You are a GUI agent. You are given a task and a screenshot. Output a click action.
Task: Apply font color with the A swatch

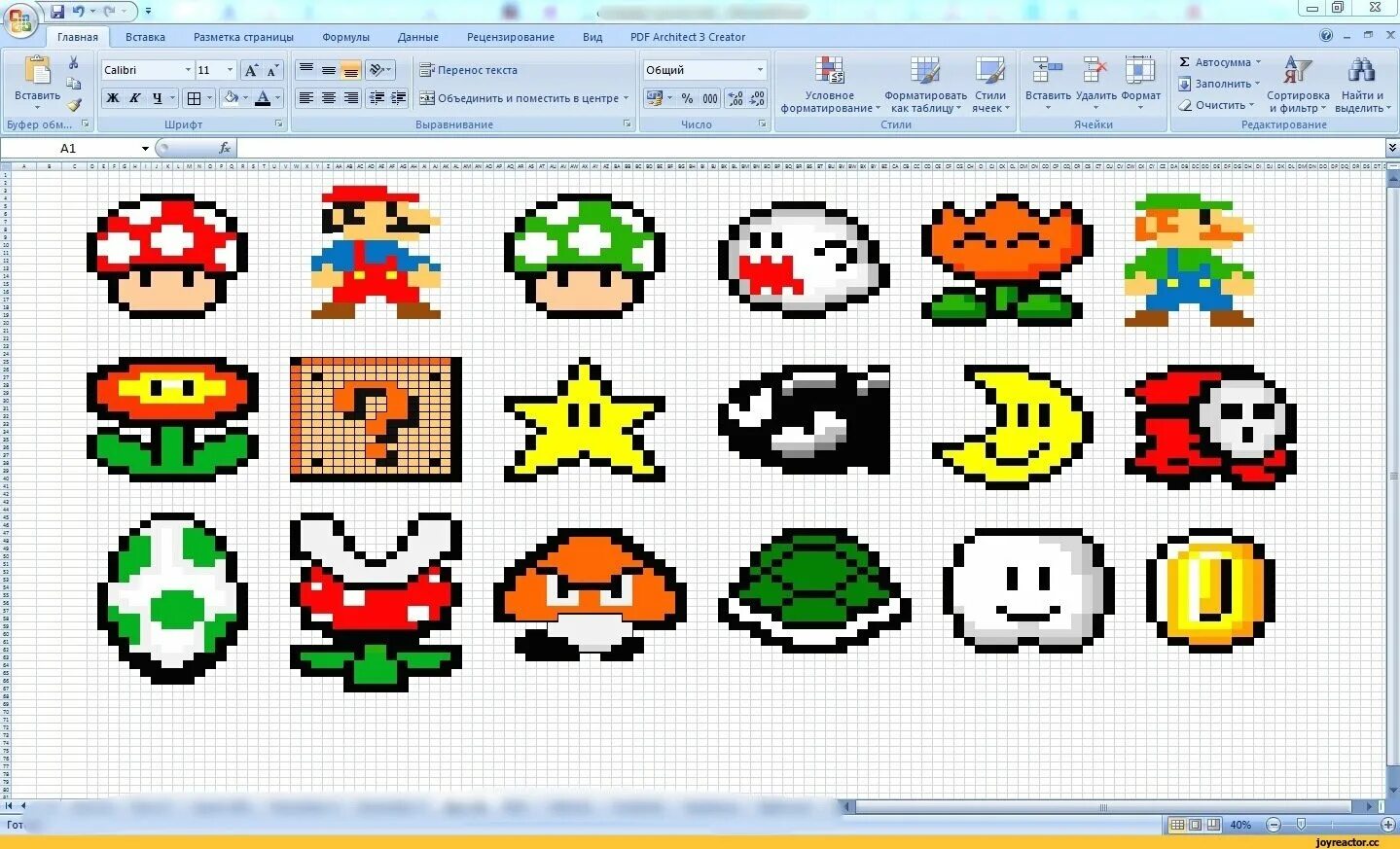coord(263,98)
